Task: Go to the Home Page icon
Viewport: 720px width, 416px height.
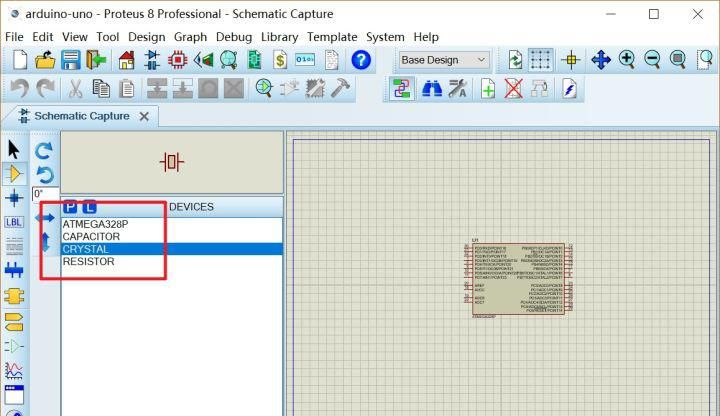Action: [x=126, y=60]
